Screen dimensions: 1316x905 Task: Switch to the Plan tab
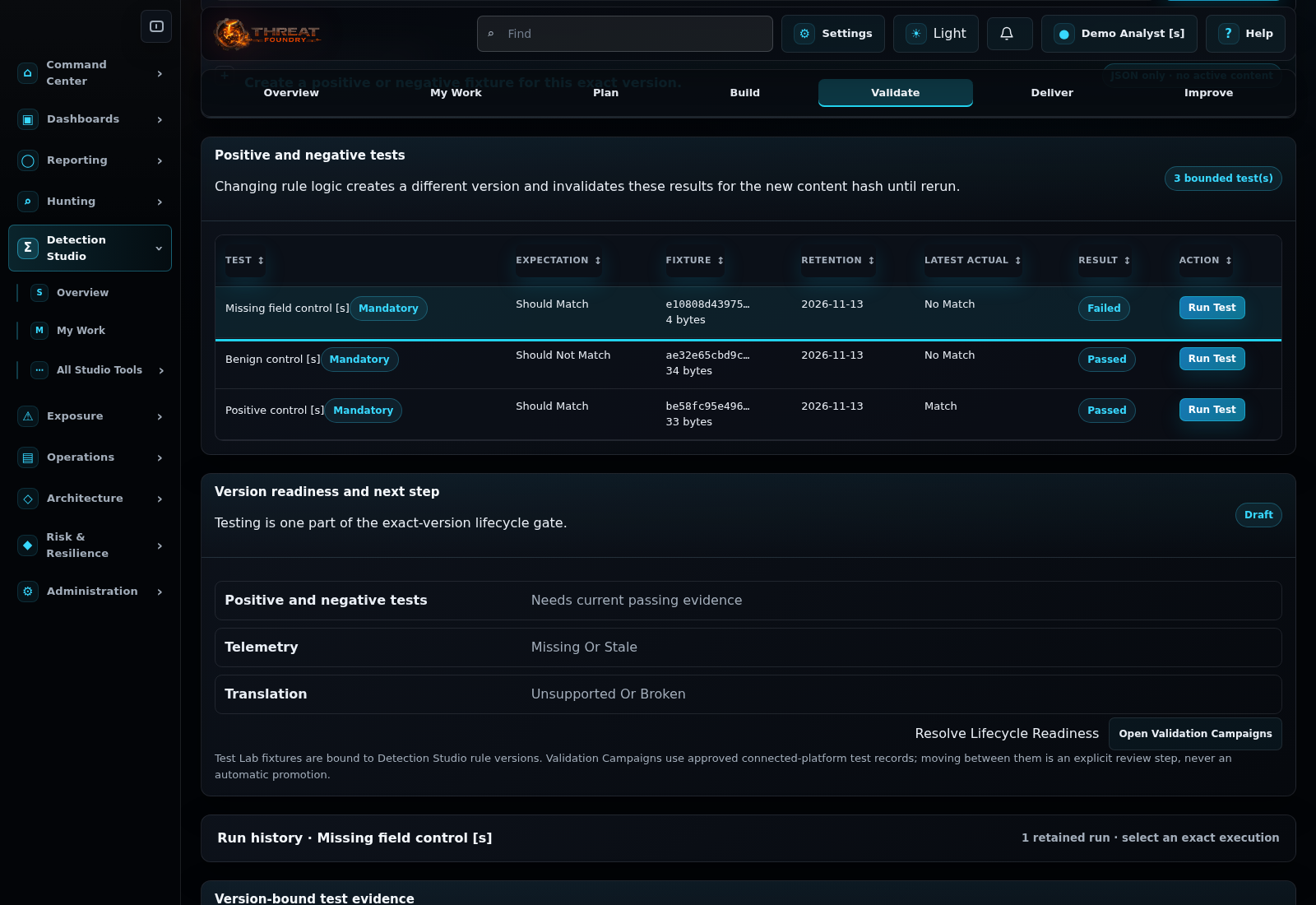[x=606, y=93]
